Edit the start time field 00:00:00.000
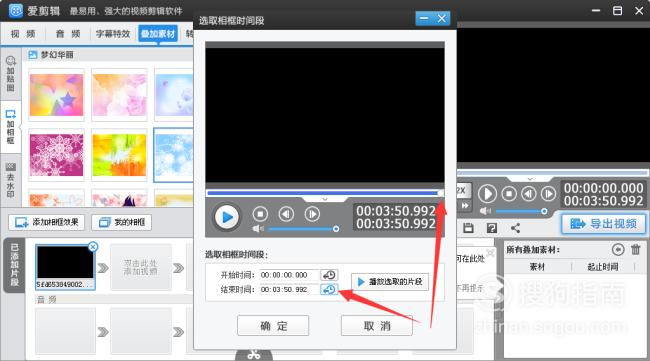 click(x=289, y=275)
